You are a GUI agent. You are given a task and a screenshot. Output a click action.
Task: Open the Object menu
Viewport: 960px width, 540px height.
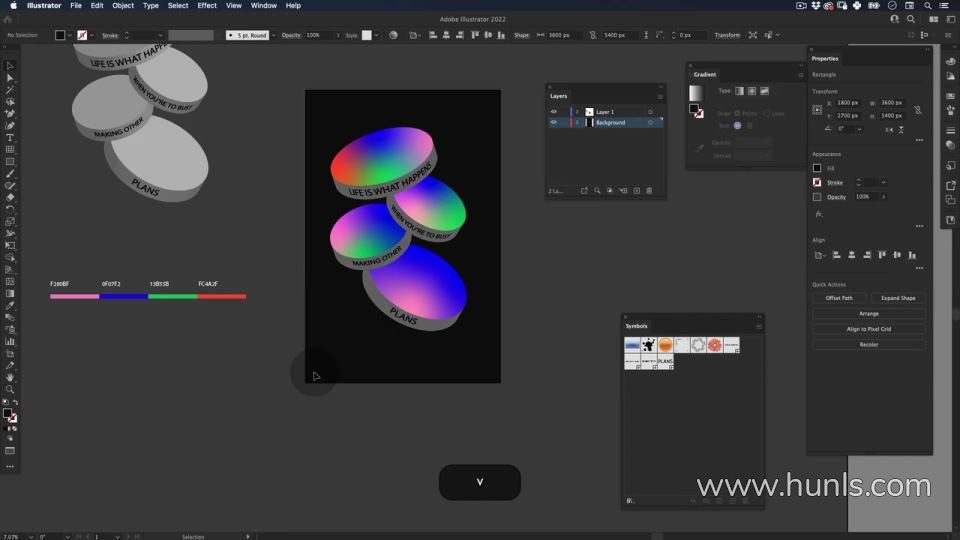(x=123, y=6)
